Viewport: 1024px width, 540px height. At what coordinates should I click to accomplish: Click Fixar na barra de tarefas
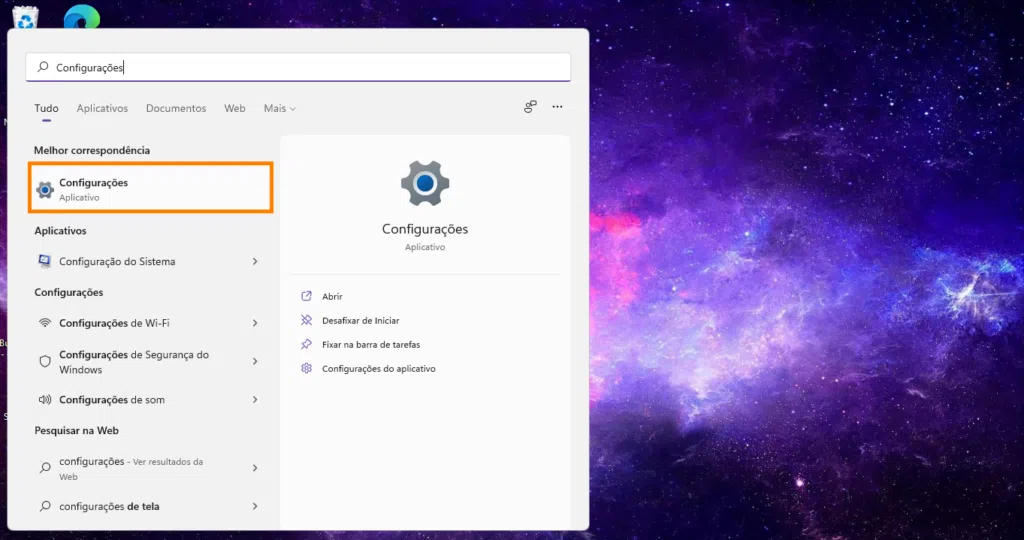point(371,345)
